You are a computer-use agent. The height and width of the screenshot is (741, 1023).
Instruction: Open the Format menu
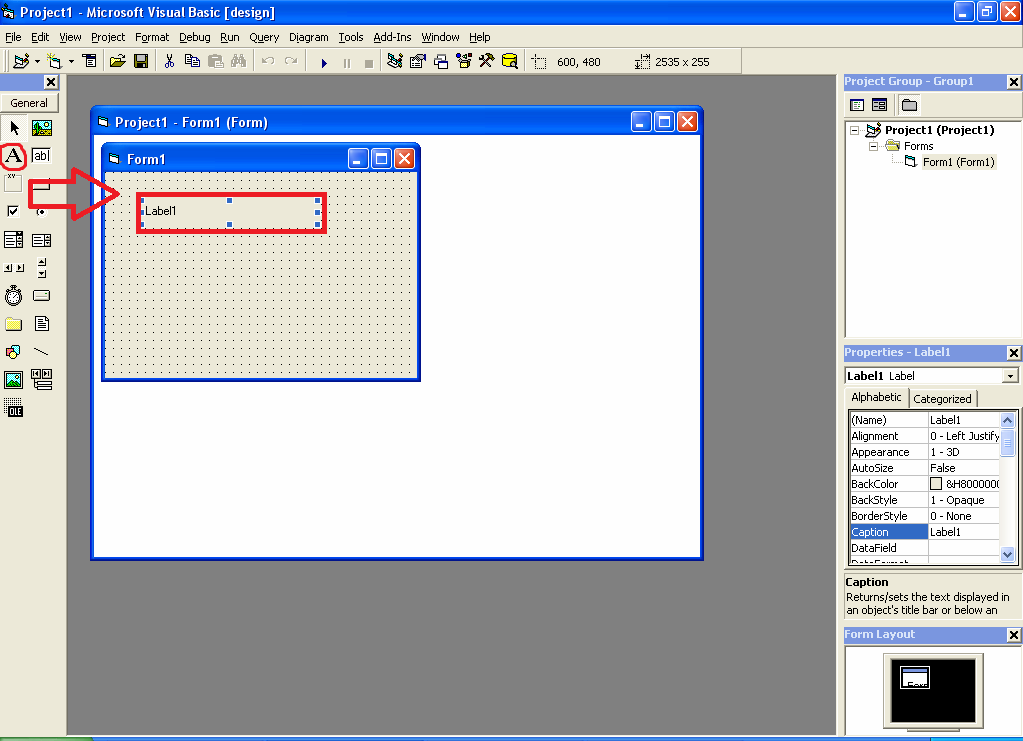[x=152, y=37]
